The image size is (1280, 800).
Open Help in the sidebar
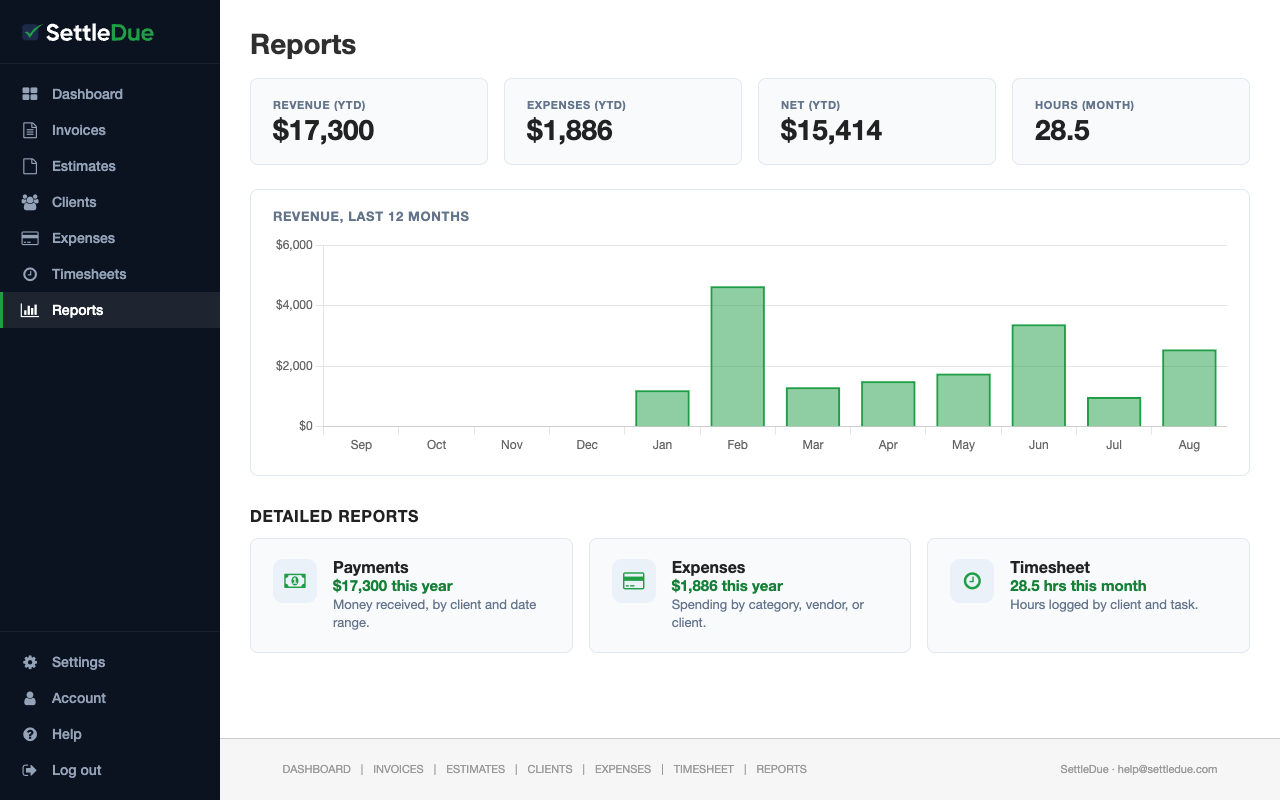(110, 734)
